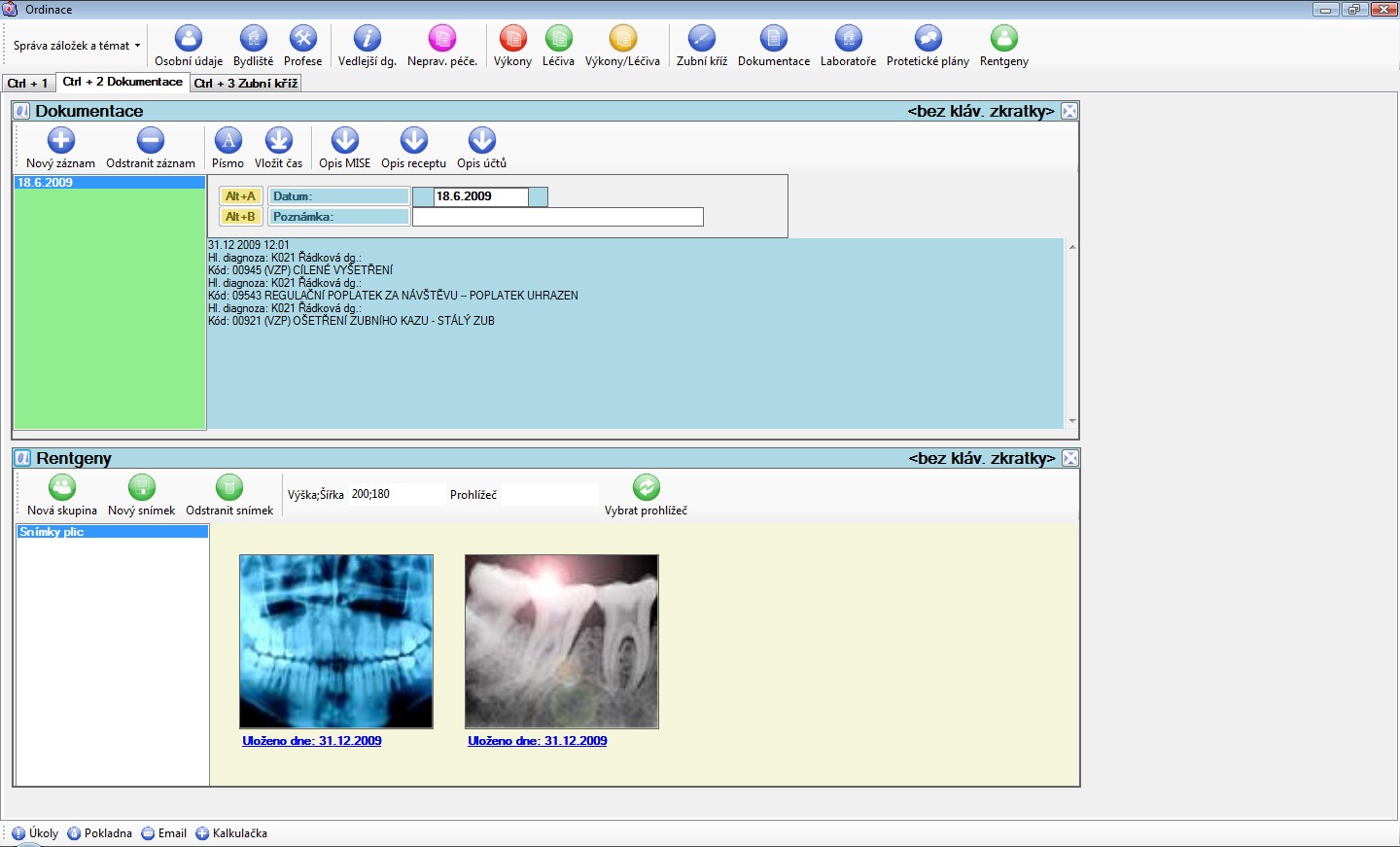Select the 18.6.2009 record entry
Screen dimensions: 1400x847
tap(109, 183)
